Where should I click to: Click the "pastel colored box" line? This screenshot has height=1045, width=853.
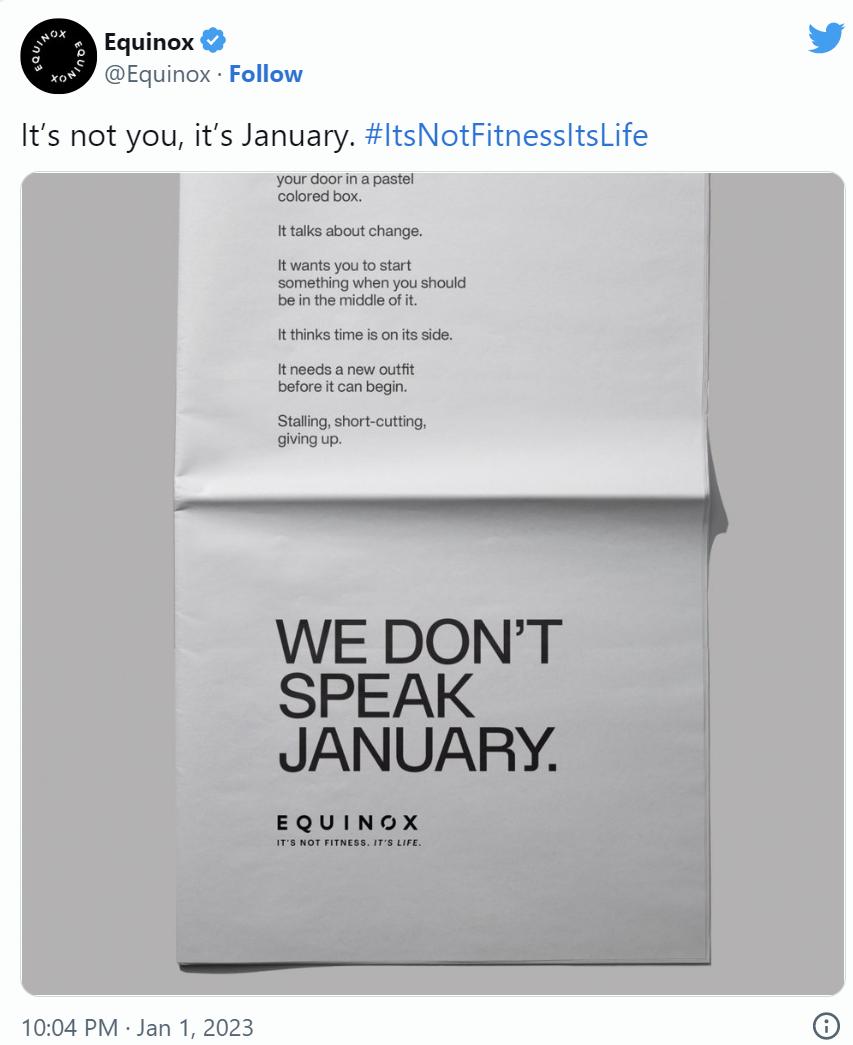click(x=345, y=188)
